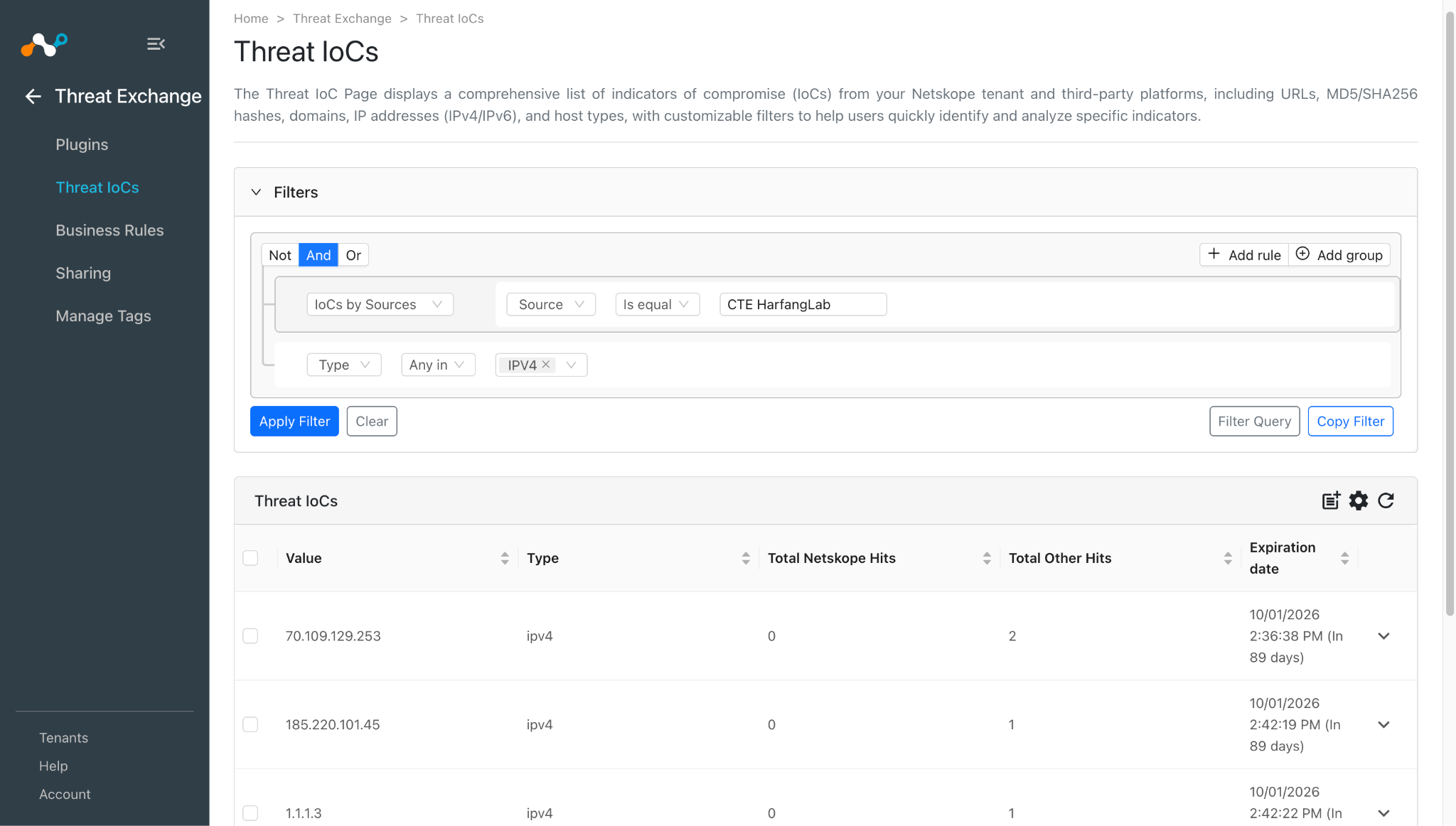Select the And operator

318,255
